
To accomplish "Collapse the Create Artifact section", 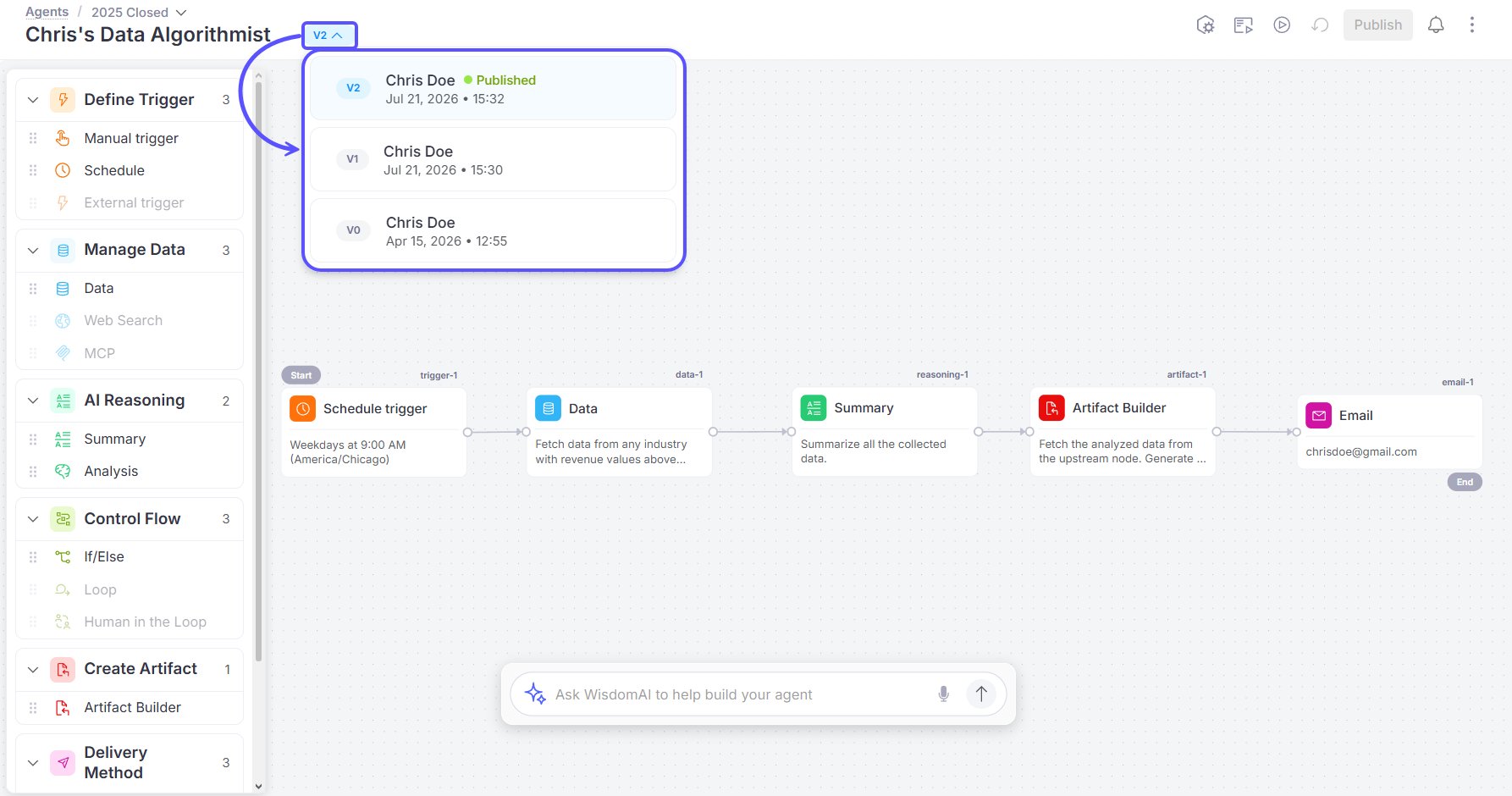I will [33, 670].
